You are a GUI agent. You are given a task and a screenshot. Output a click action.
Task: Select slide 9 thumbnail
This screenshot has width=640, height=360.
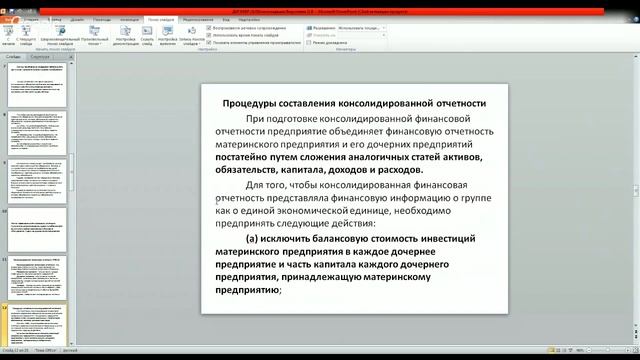pyautogui.click(x=37, y=182)
